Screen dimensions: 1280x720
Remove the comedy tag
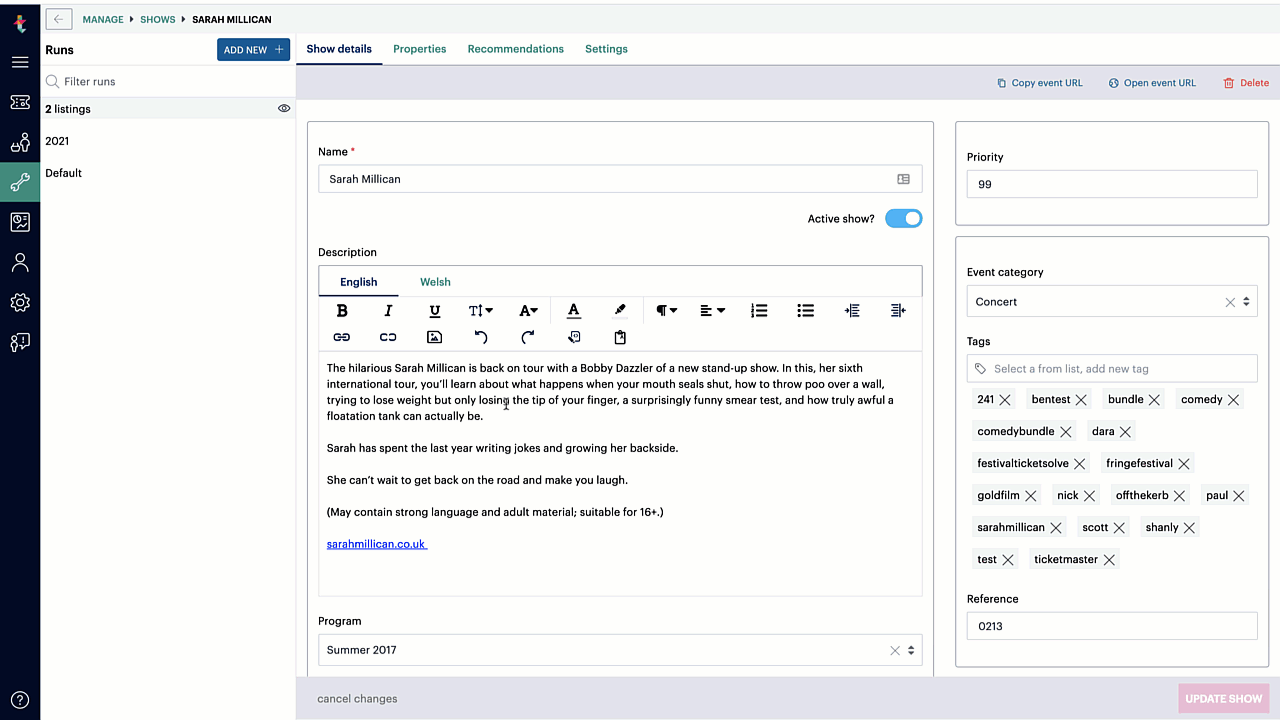click(1233, 400)
